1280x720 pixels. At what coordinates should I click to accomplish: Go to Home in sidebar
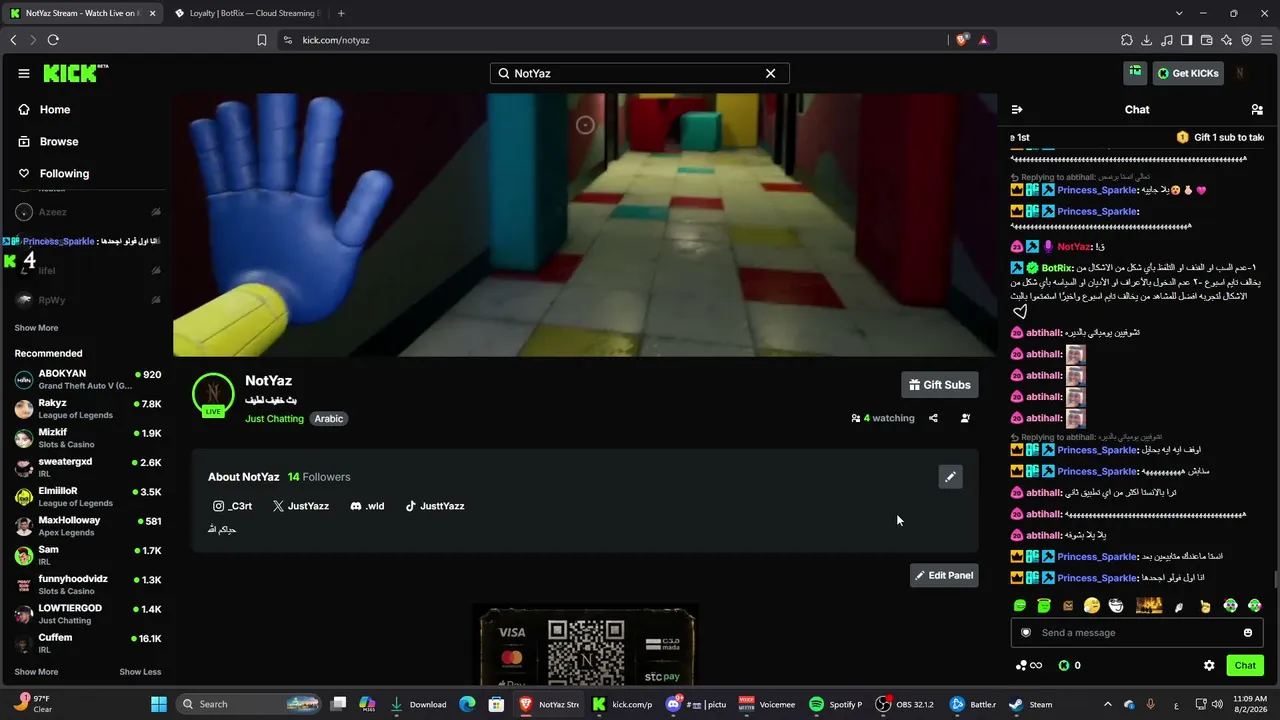pos(55,110)
